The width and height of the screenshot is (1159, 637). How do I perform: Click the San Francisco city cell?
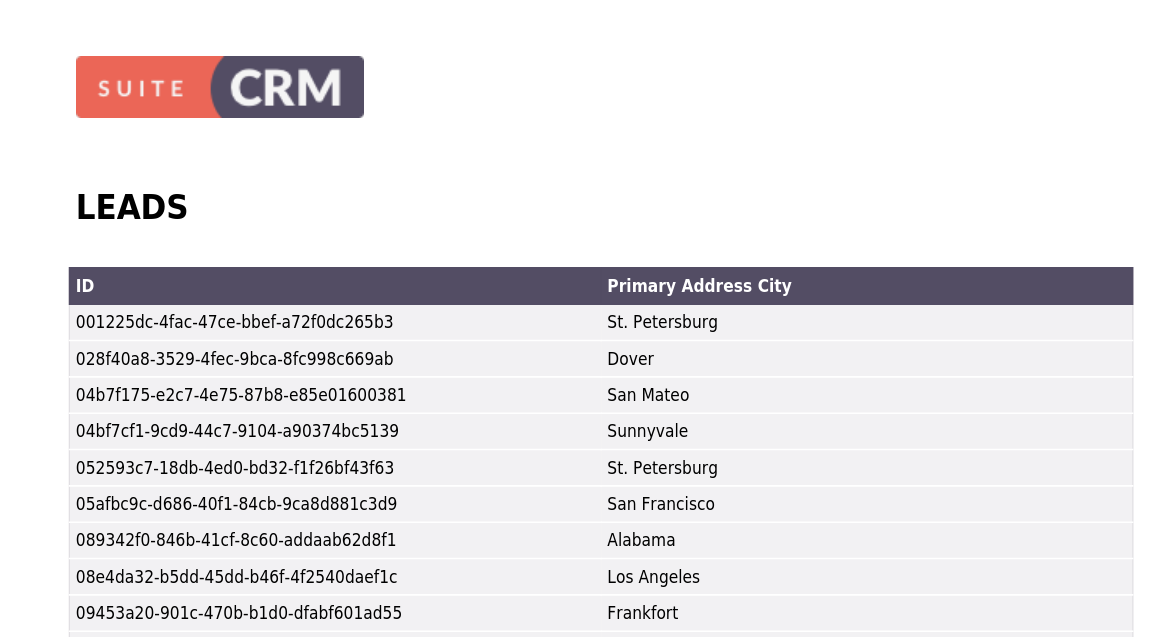point(661,504)
